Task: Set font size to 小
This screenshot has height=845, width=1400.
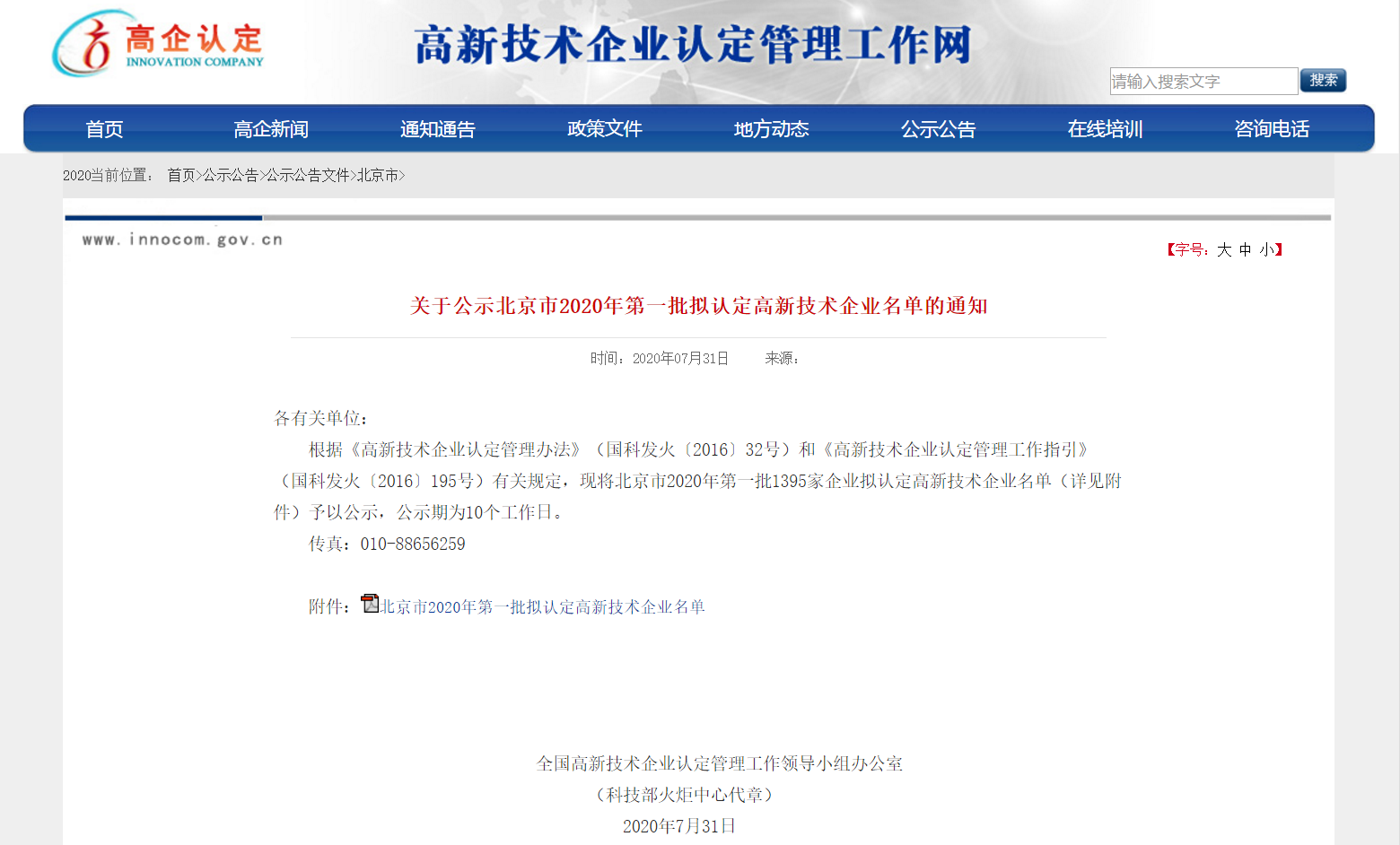Action: 1266,250
